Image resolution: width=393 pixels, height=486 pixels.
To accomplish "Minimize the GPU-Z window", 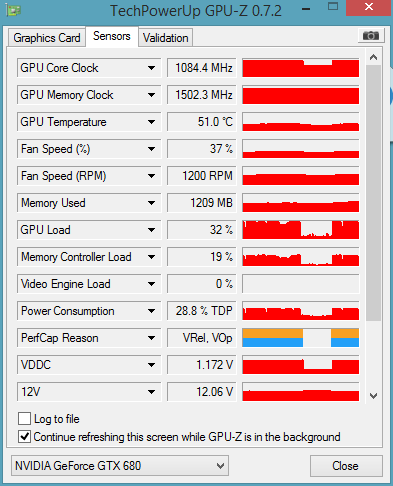I will point(306,10).
